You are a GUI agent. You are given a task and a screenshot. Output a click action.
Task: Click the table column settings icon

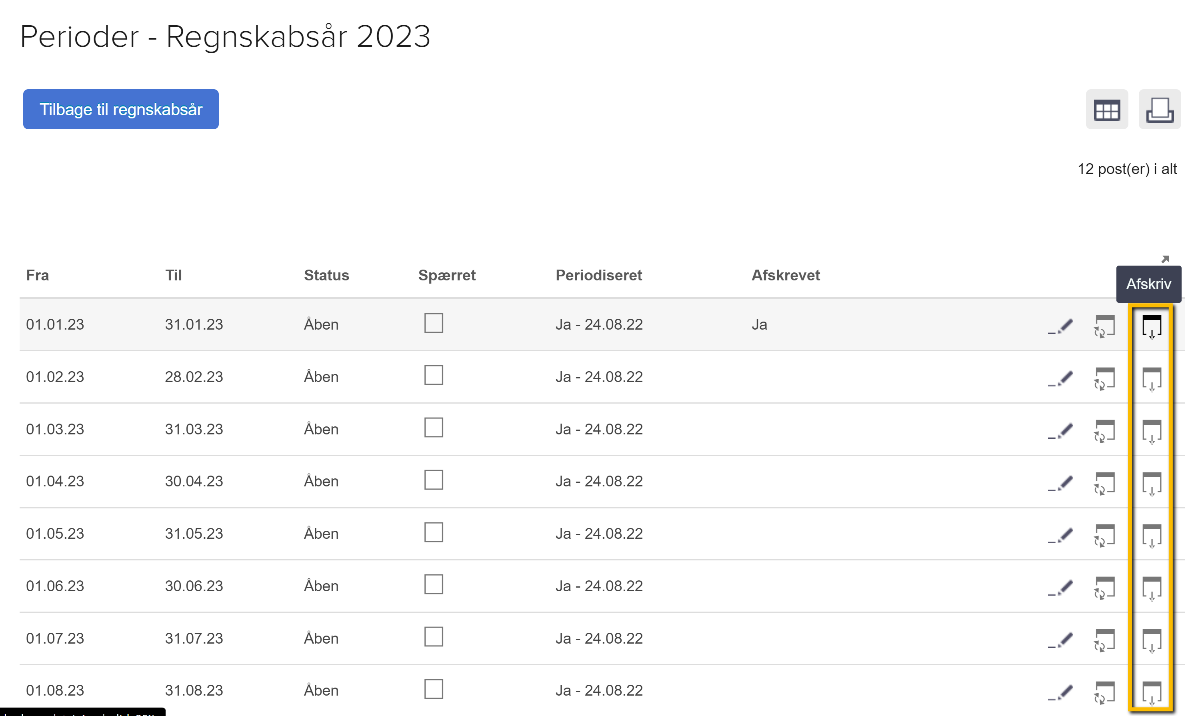1106,108
